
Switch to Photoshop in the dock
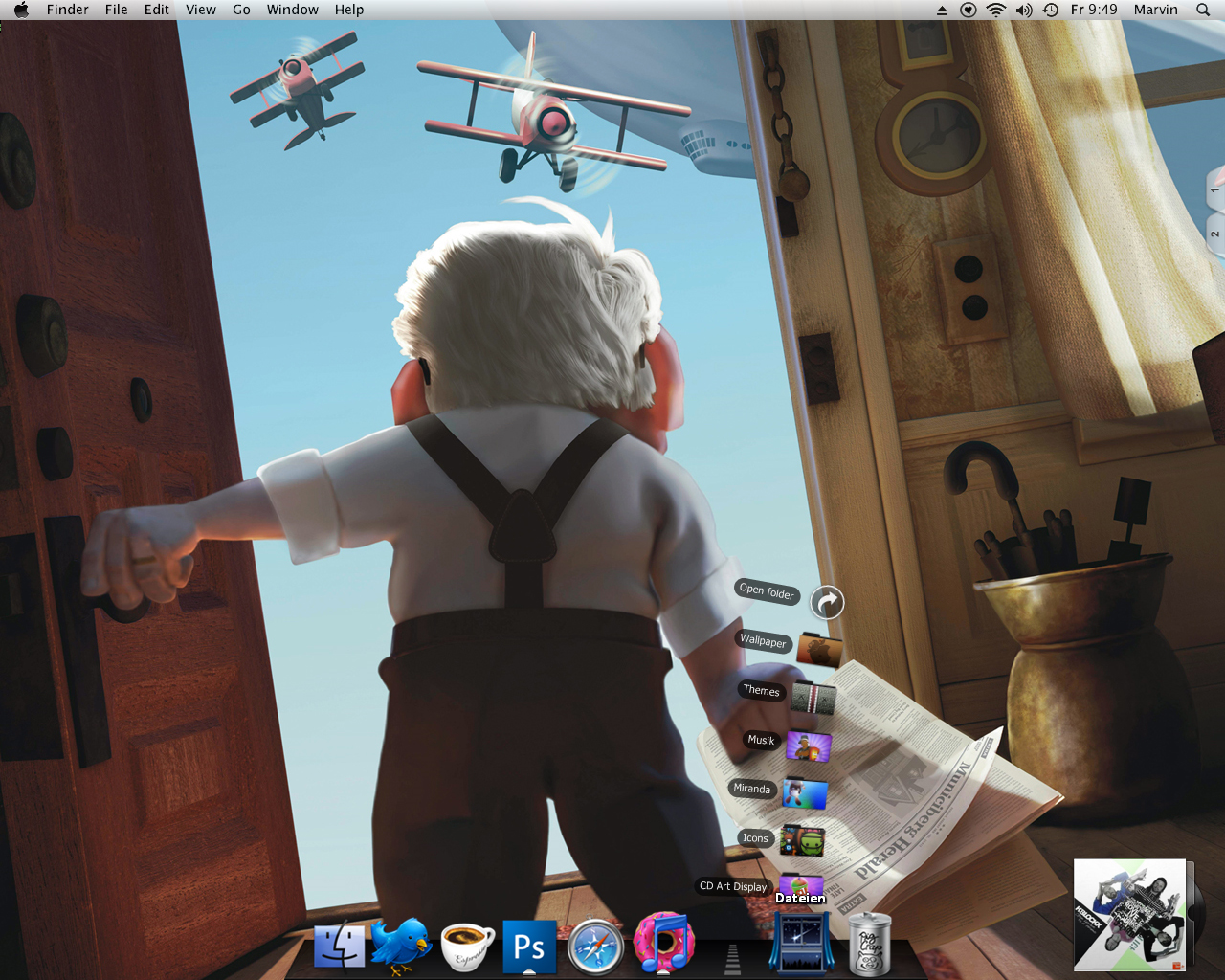coord(529,947)
